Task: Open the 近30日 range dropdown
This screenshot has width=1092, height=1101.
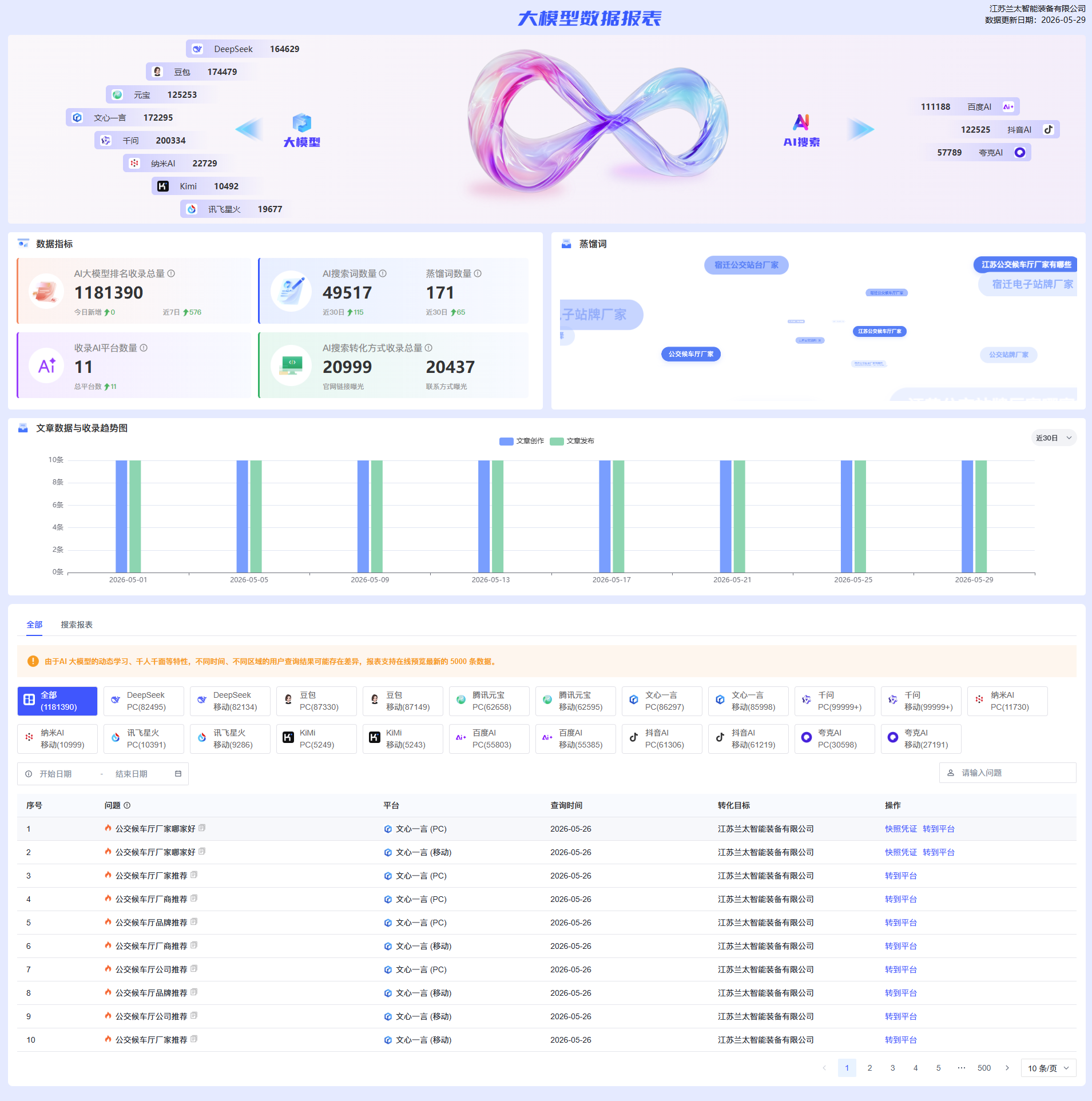Action: pyautogui.click(x=1054, y=438)
